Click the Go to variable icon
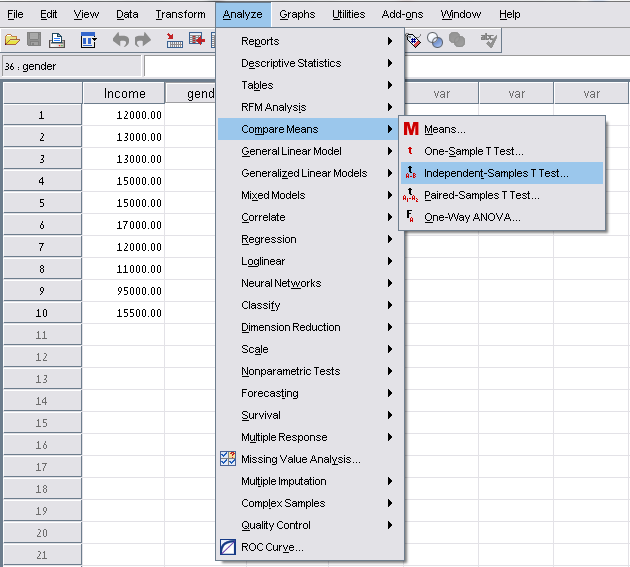 pos(197,40)
